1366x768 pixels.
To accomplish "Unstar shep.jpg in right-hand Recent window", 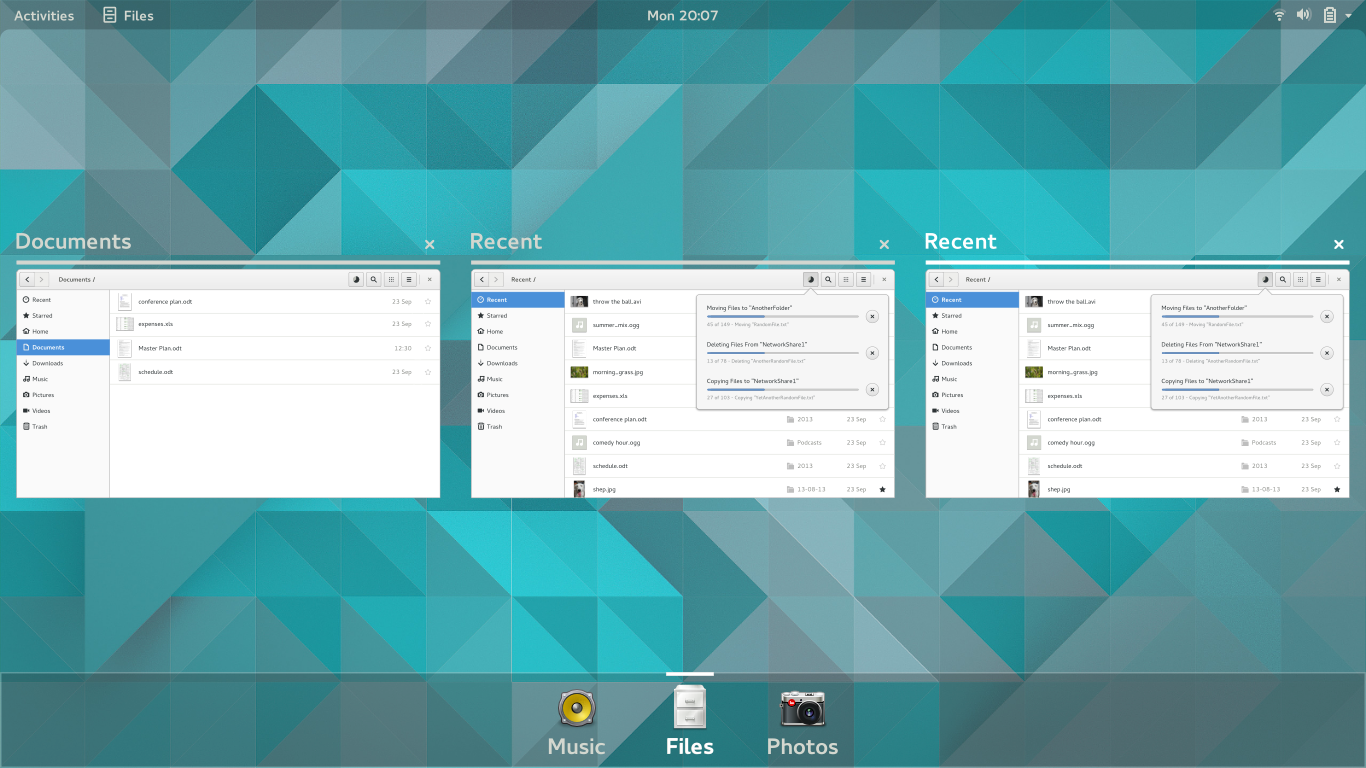I will coord(1337,489).
